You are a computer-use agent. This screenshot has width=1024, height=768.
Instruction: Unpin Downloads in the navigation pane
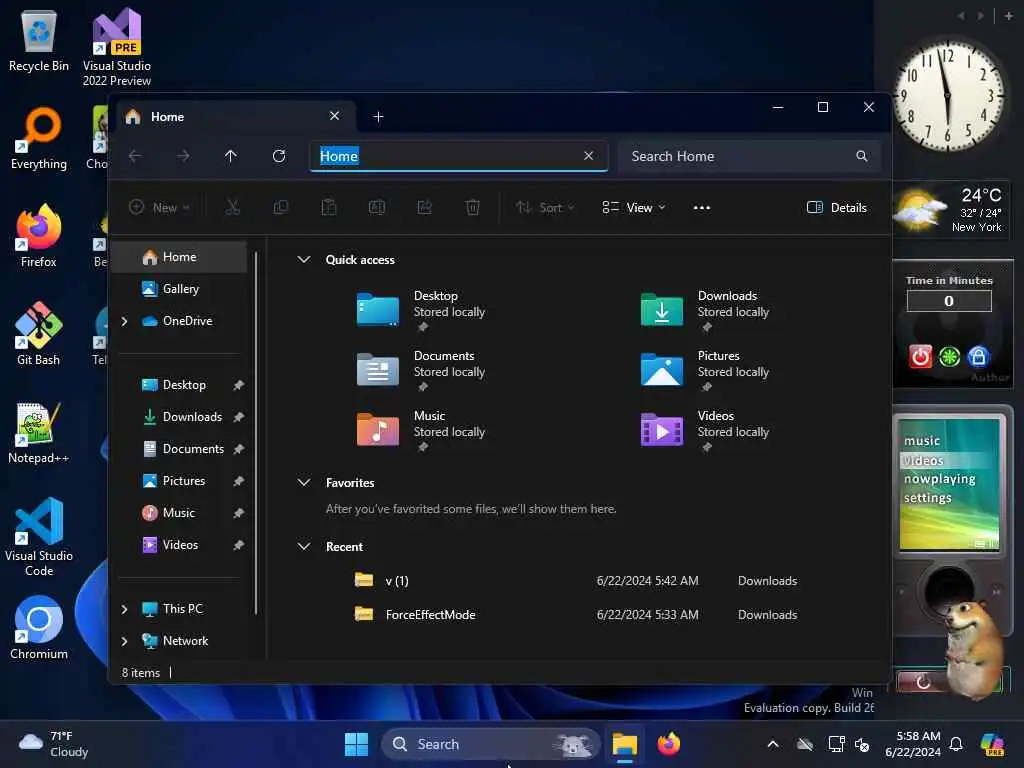coord(238,417)
